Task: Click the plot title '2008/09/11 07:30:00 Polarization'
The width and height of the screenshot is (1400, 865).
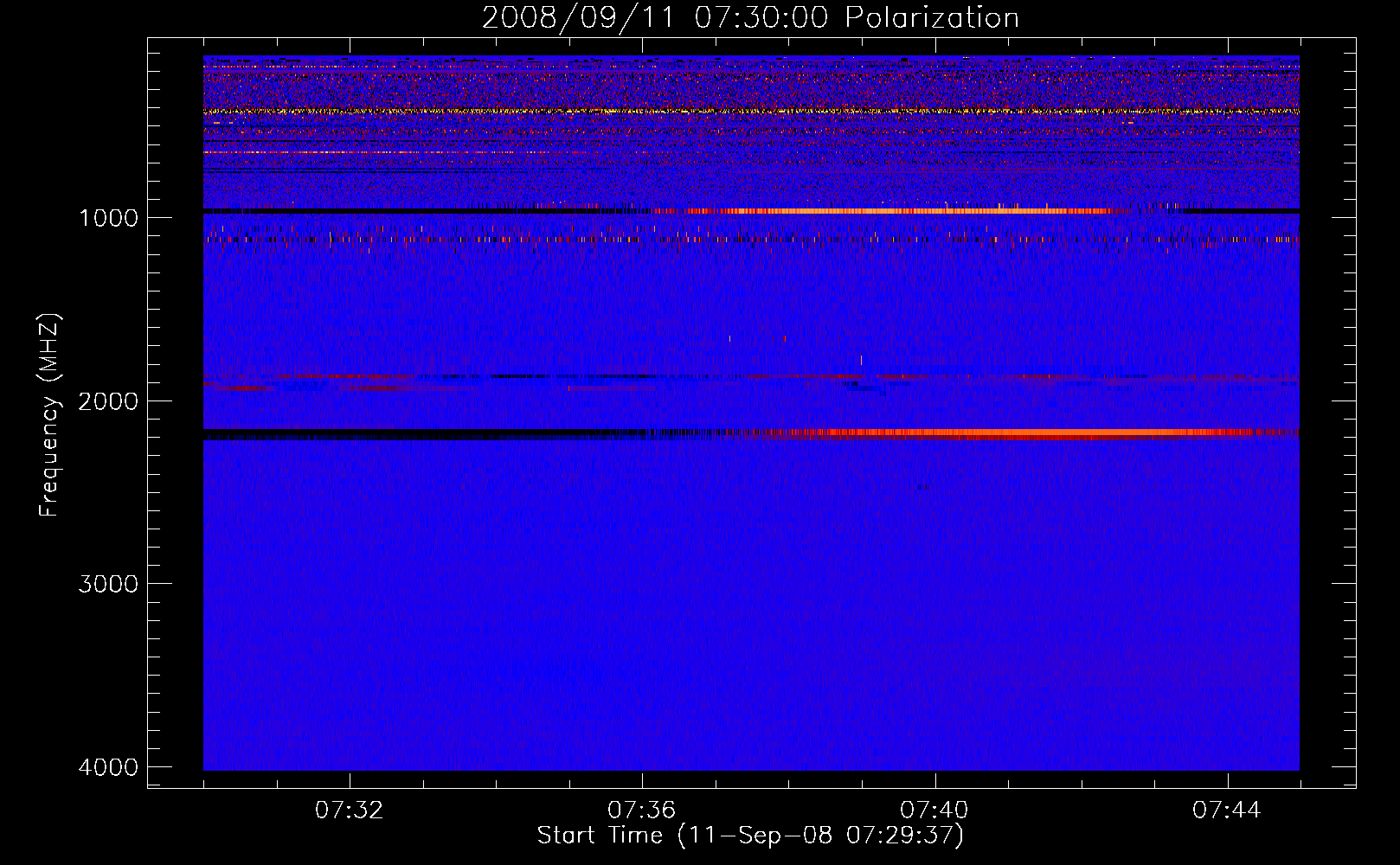Action: pos(750,17)
